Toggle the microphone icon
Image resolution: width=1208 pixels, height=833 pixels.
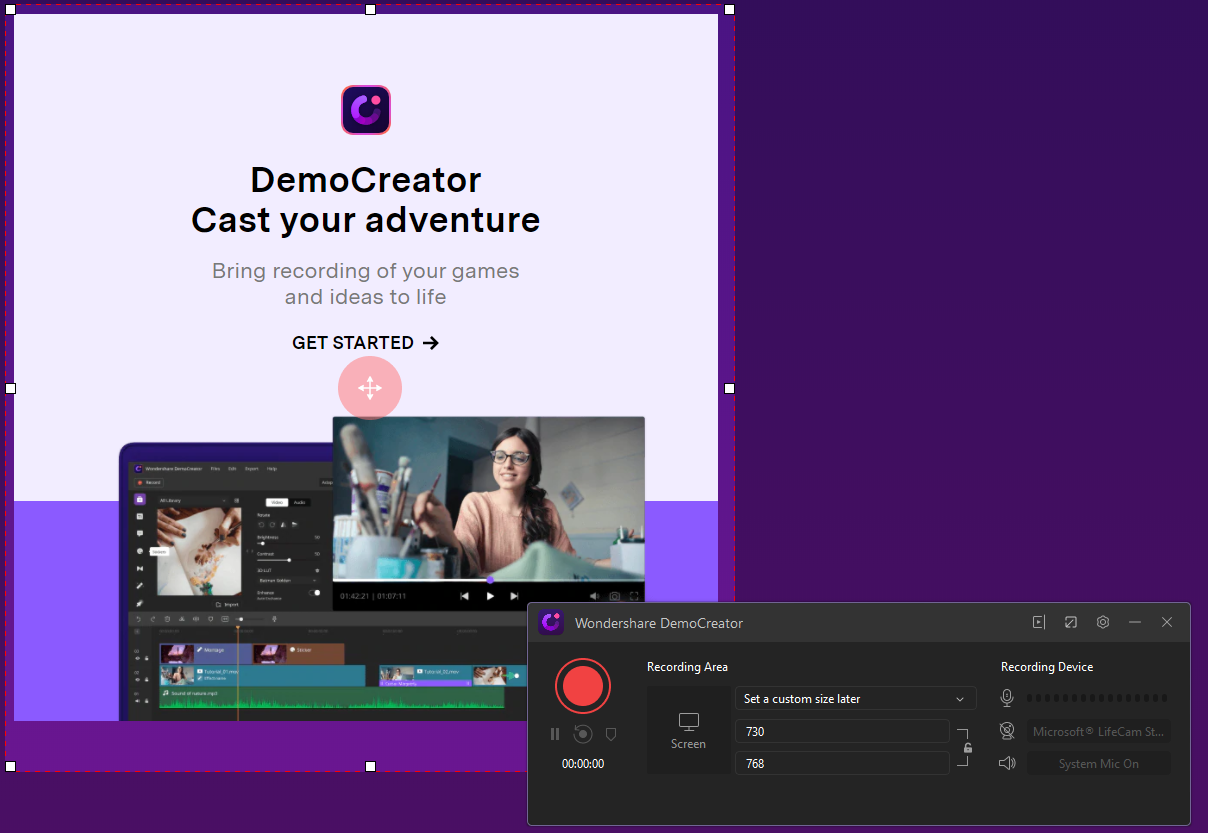tap(1008, 698)
